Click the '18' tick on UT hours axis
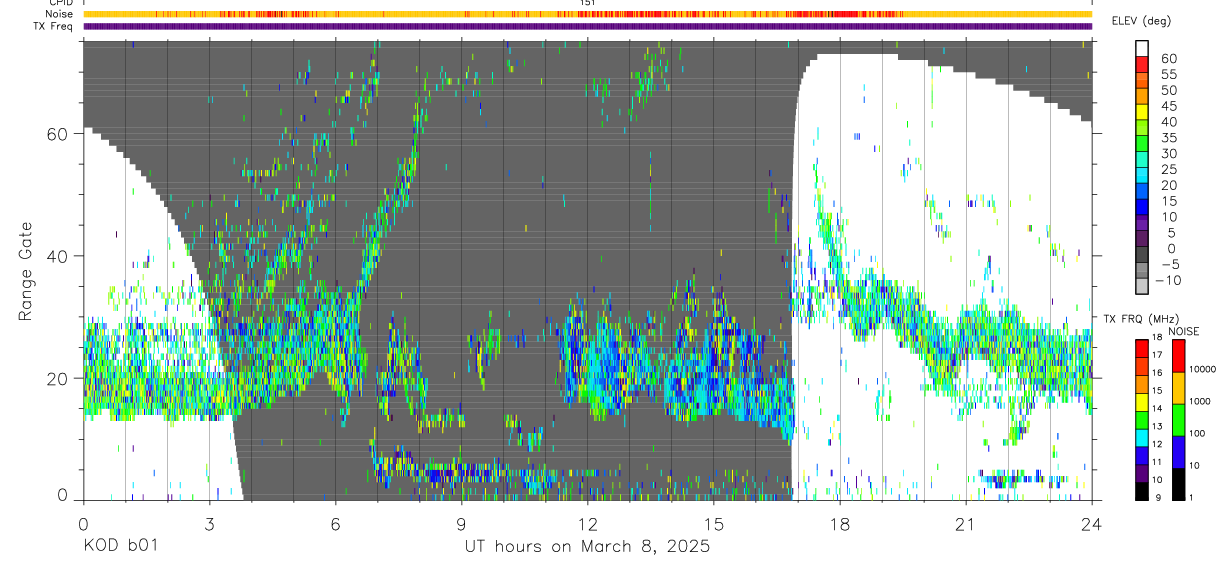This screenshot has width=1228, height=567. click(x=839, y=523)
